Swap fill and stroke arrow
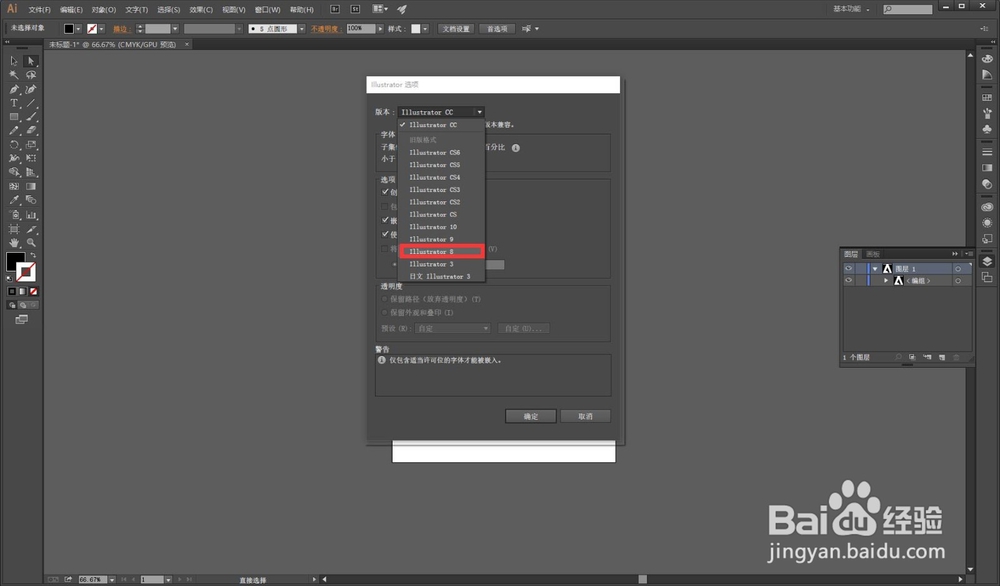Image resolution: width=1000 pixels, height=586 pixels. [x=33, y=255]
